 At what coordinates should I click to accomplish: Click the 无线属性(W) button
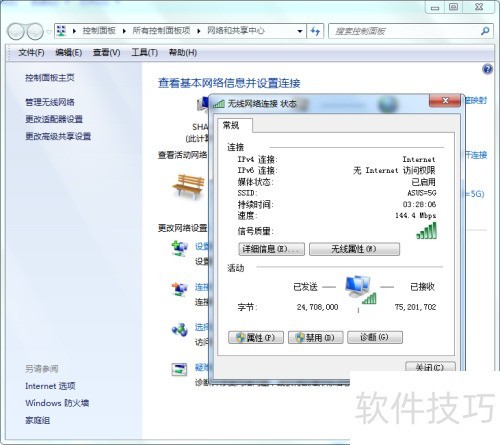(x=354, y=249)
